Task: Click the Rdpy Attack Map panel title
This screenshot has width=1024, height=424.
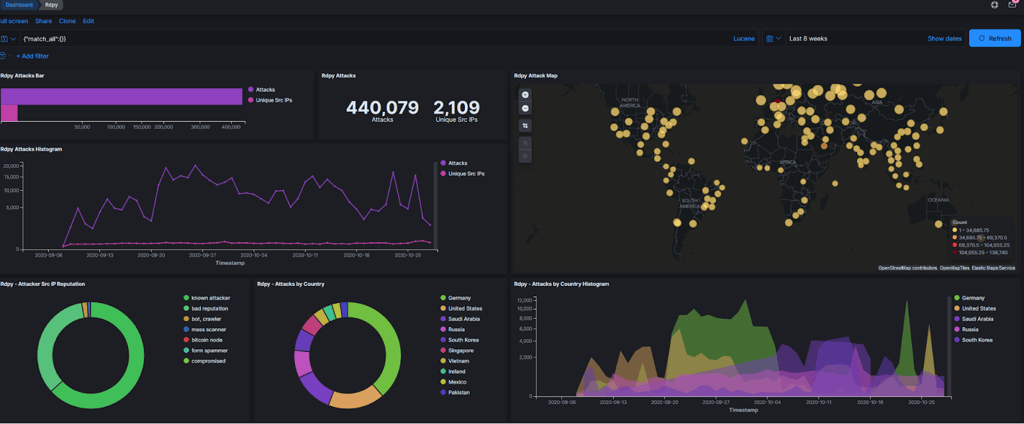Action: tap(536, 76)
